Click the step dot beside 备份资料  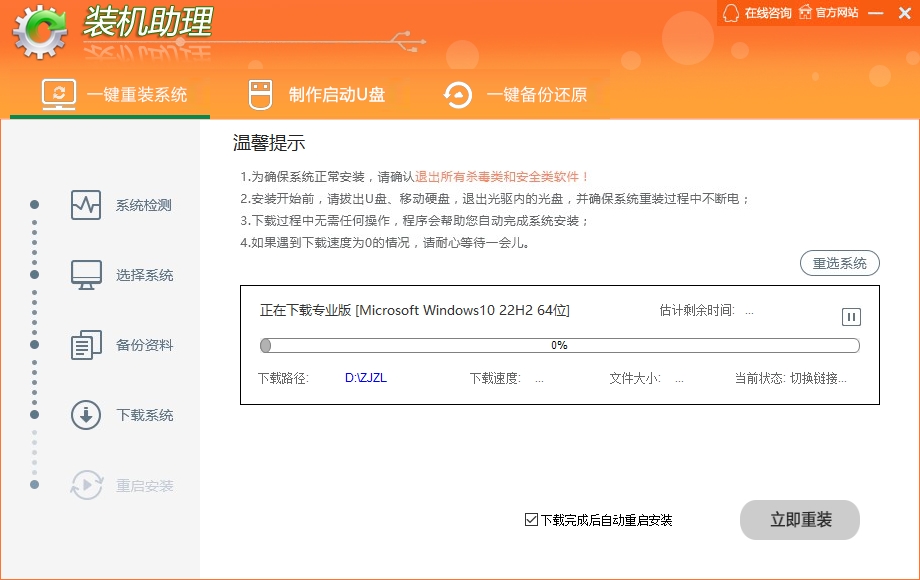35,344
